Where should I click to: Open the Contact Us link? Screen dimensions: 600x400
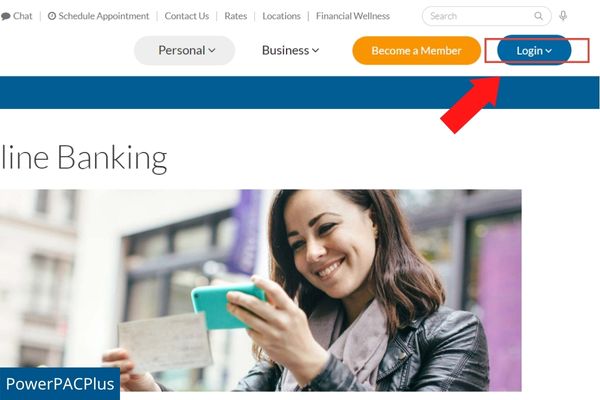click(187, 16)
